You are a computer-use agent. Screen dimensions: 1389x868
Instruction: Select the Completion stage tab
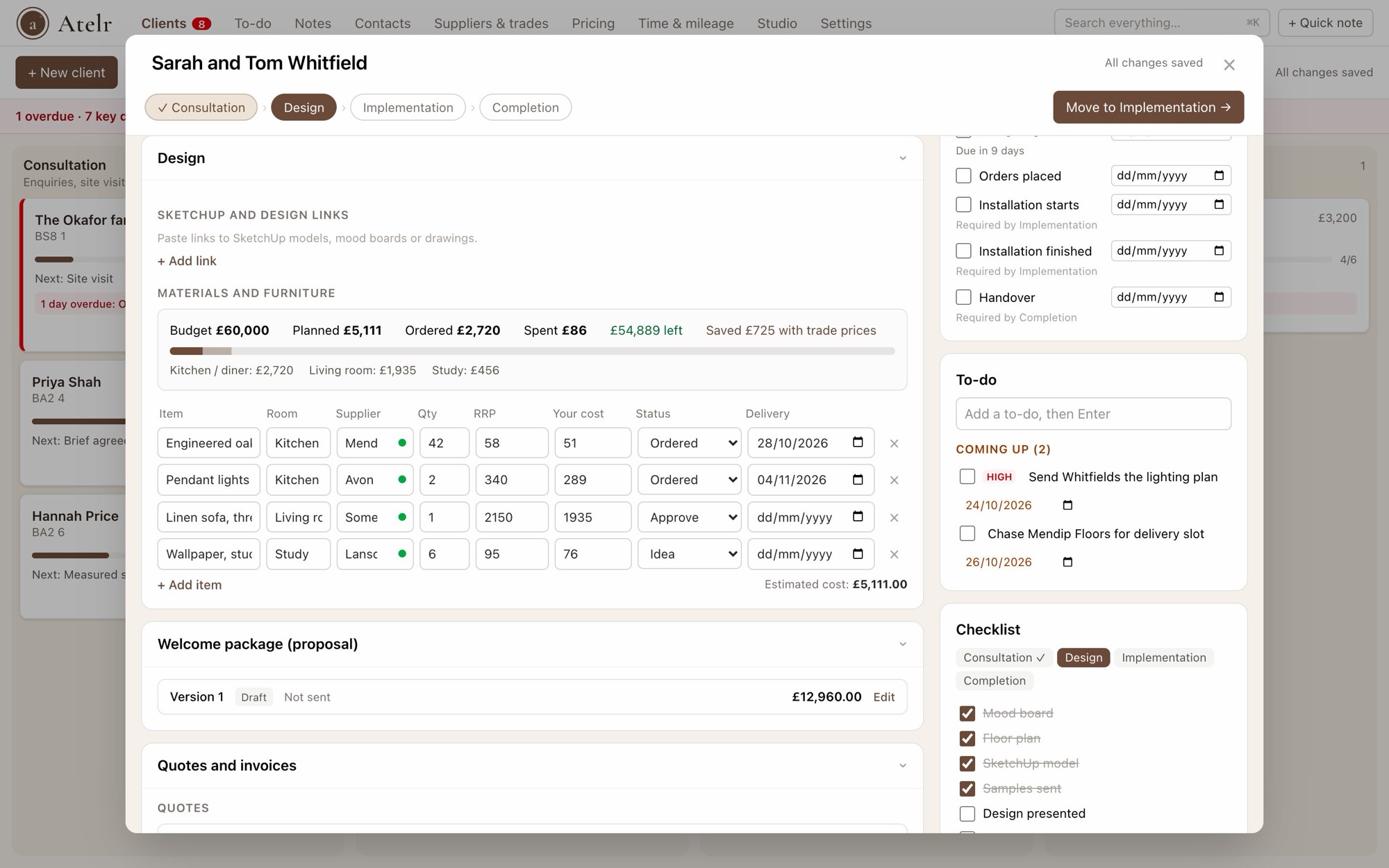525,107
